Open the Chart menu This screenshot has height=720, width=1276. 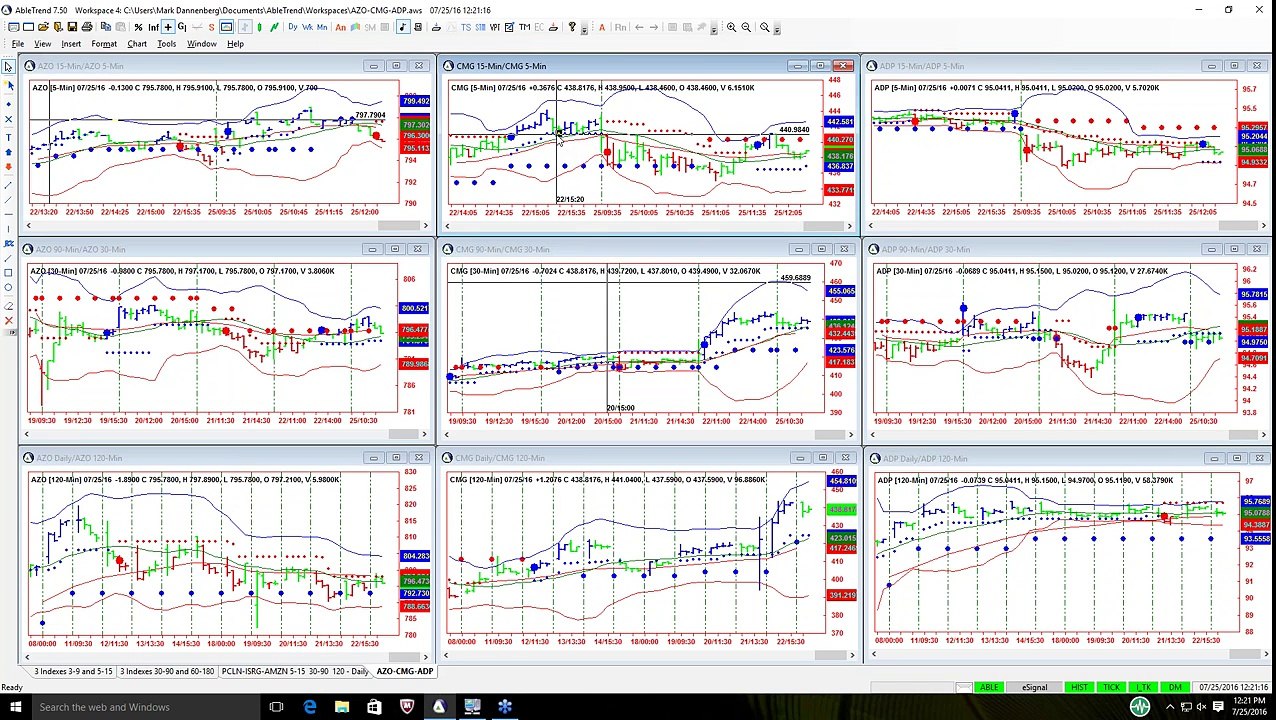(x=137, y=44)
